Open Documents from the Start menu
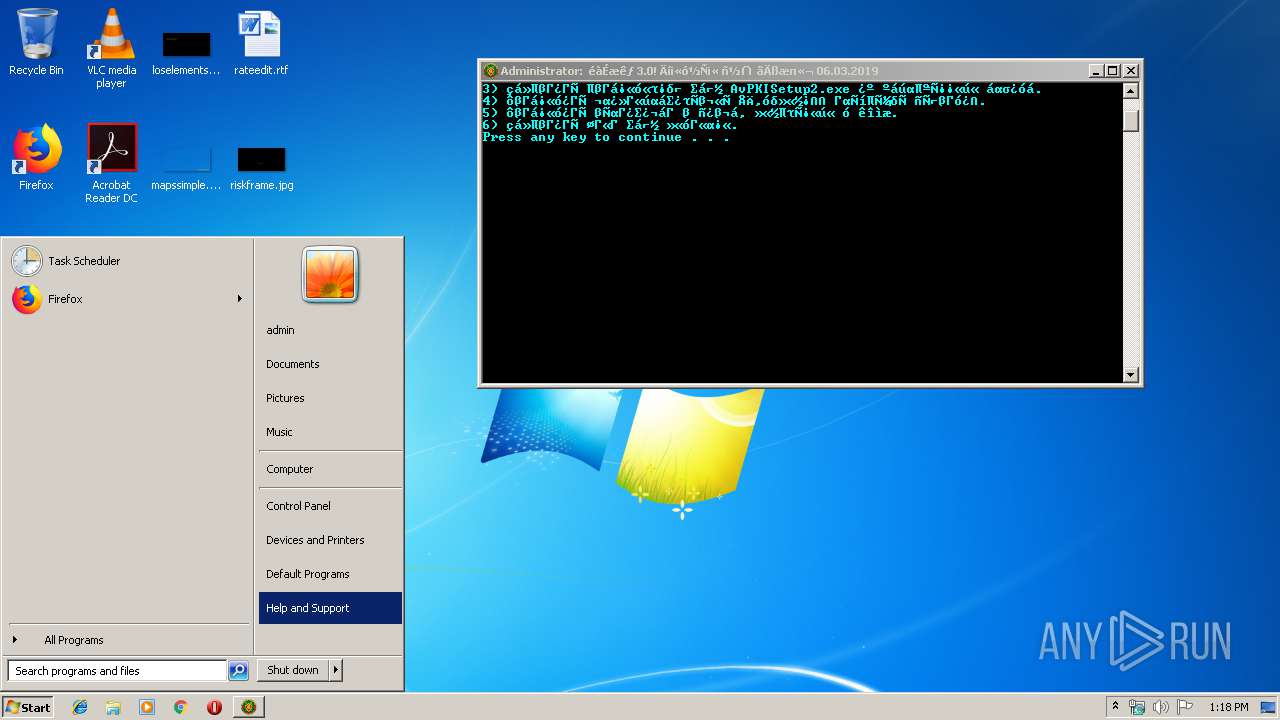1280x720 pixels. coord(330,364)
